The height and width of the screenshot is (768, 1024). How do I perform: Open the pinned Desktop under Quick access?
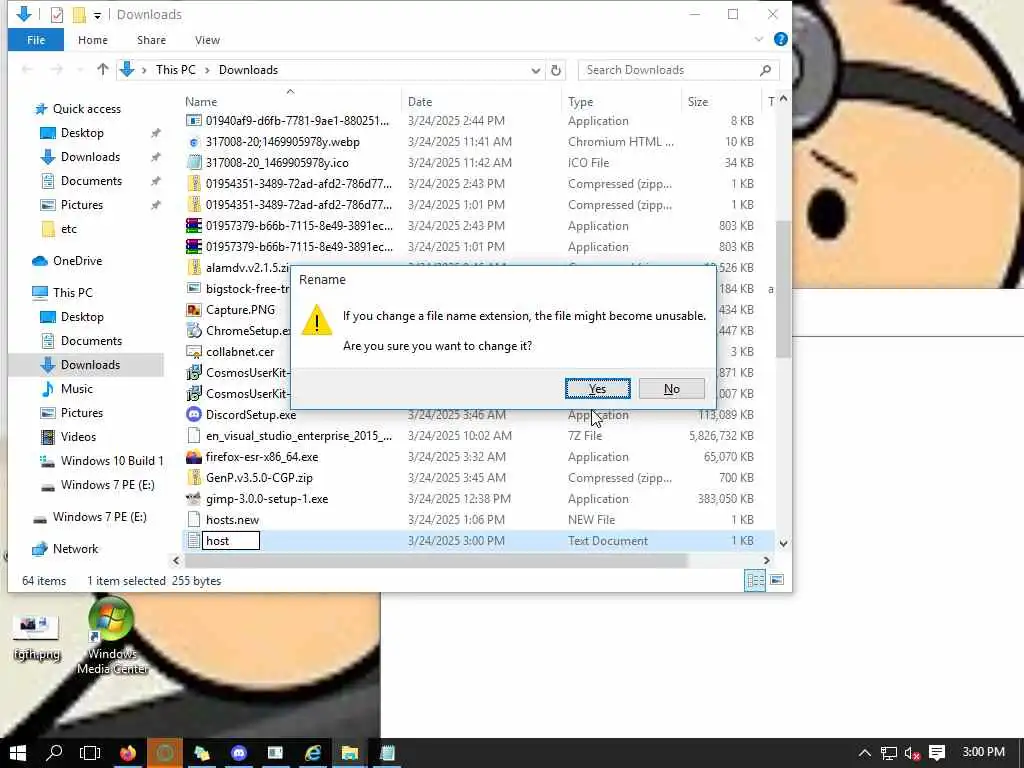[x=82, y=133]
